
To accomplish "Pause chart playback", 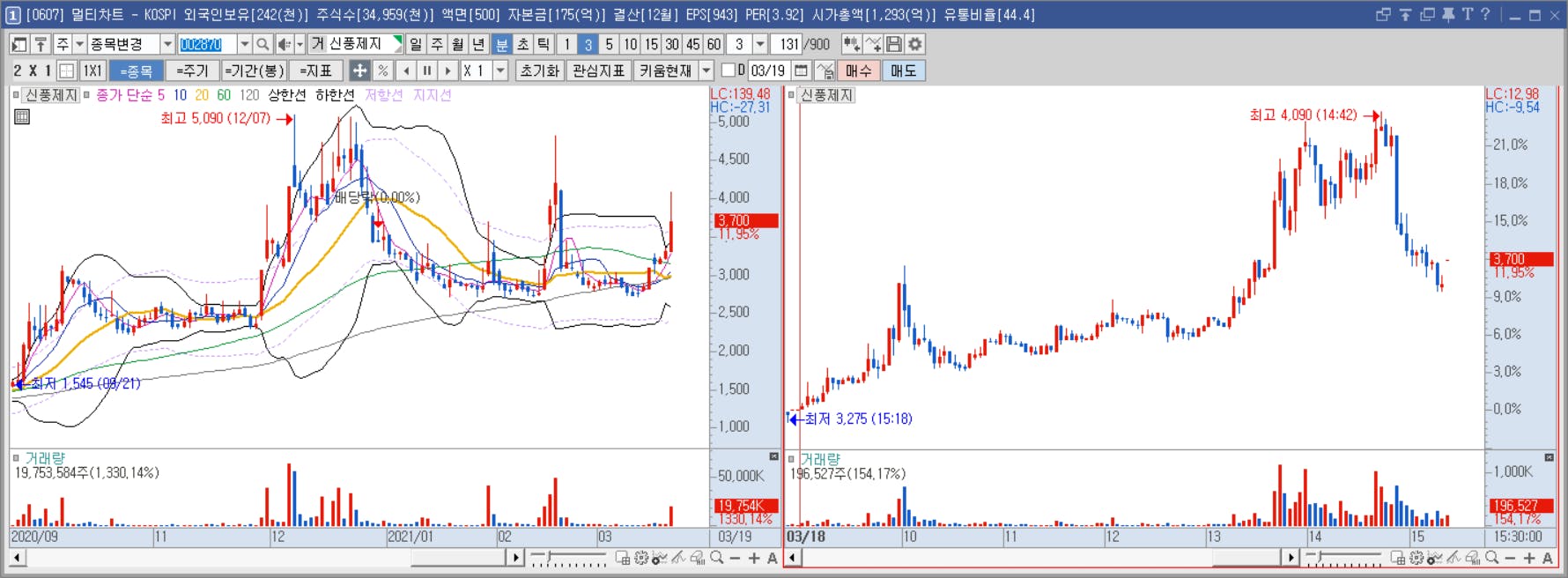I will pos(427,70).
